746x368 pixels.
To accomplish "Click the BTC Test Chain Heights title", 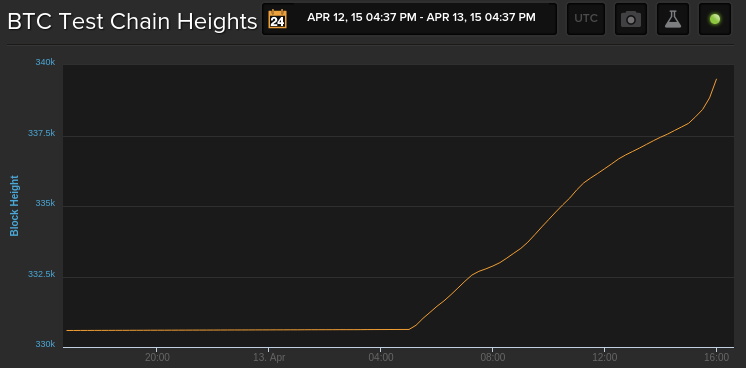I will point(132,21).
